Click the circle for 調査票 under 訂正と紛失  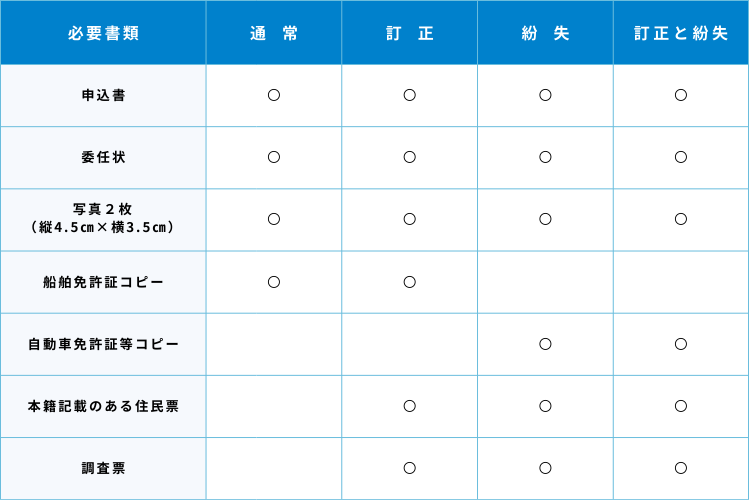(x=681, y=467)
